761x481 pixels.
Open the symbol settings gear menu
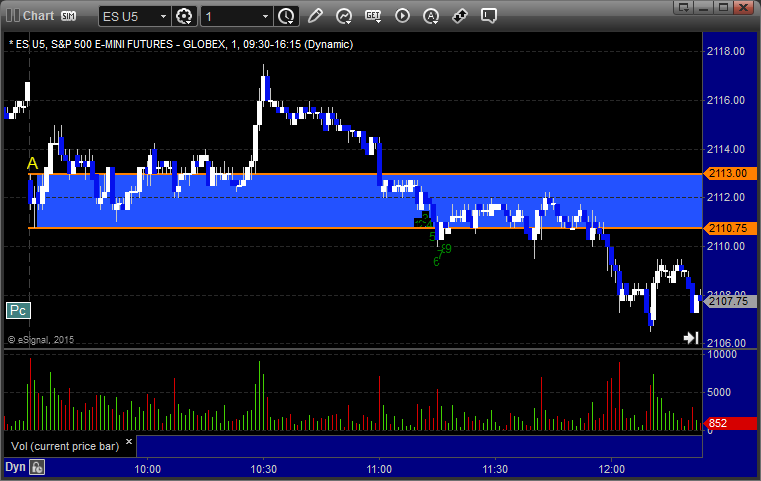(x=184, y=17)
